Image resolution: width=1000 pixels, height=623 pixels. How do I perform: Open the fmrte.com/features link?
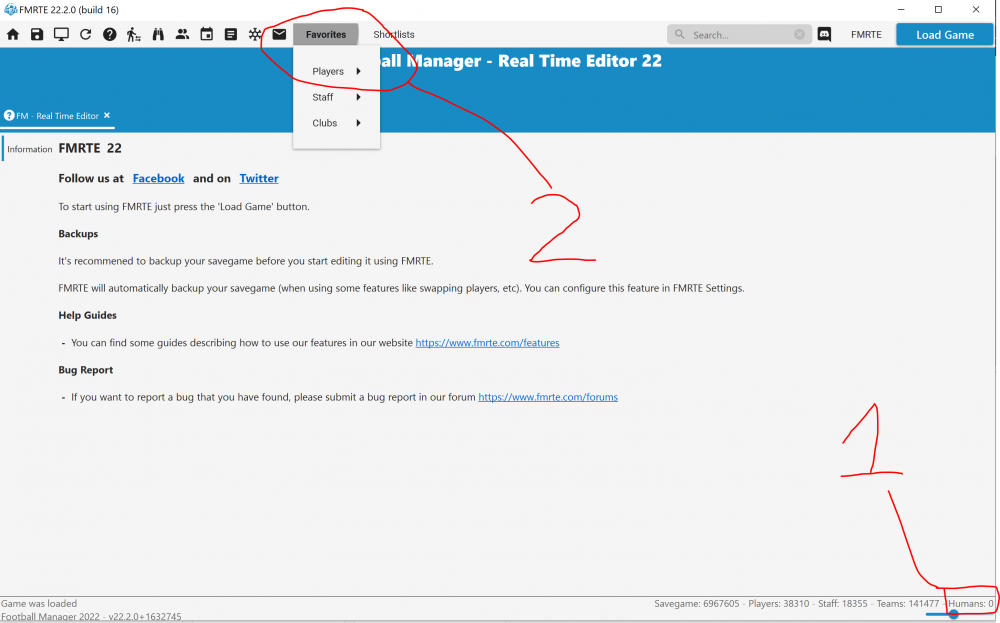coord(487,342)
